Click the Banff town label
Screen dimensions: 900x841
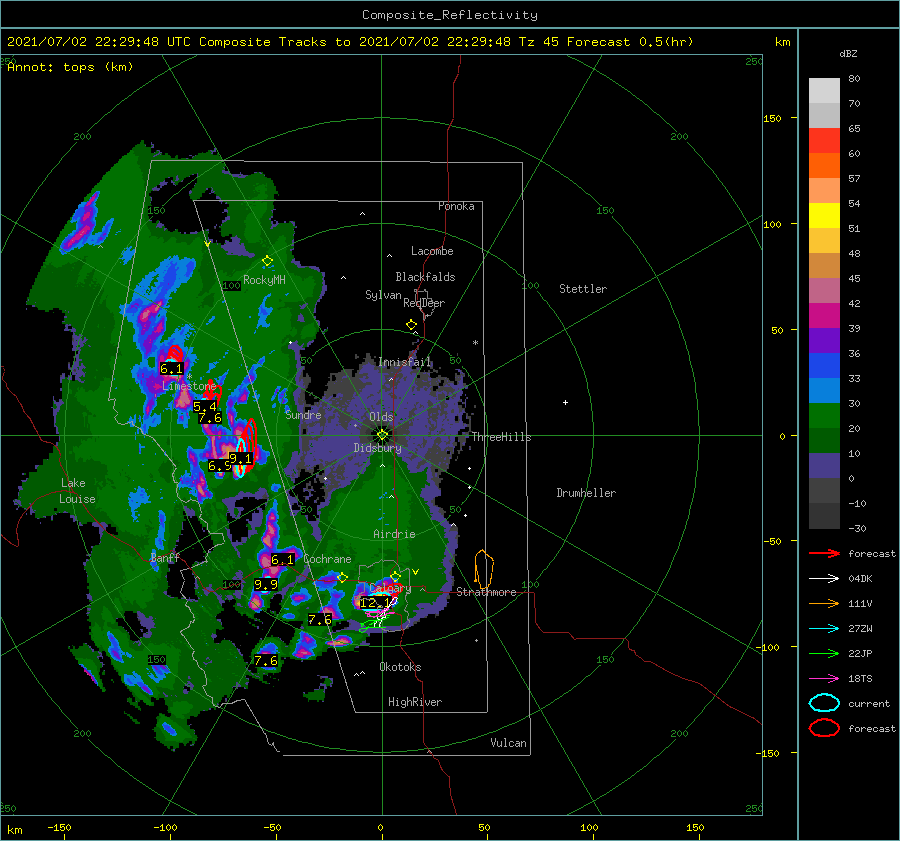click(165, 557)
